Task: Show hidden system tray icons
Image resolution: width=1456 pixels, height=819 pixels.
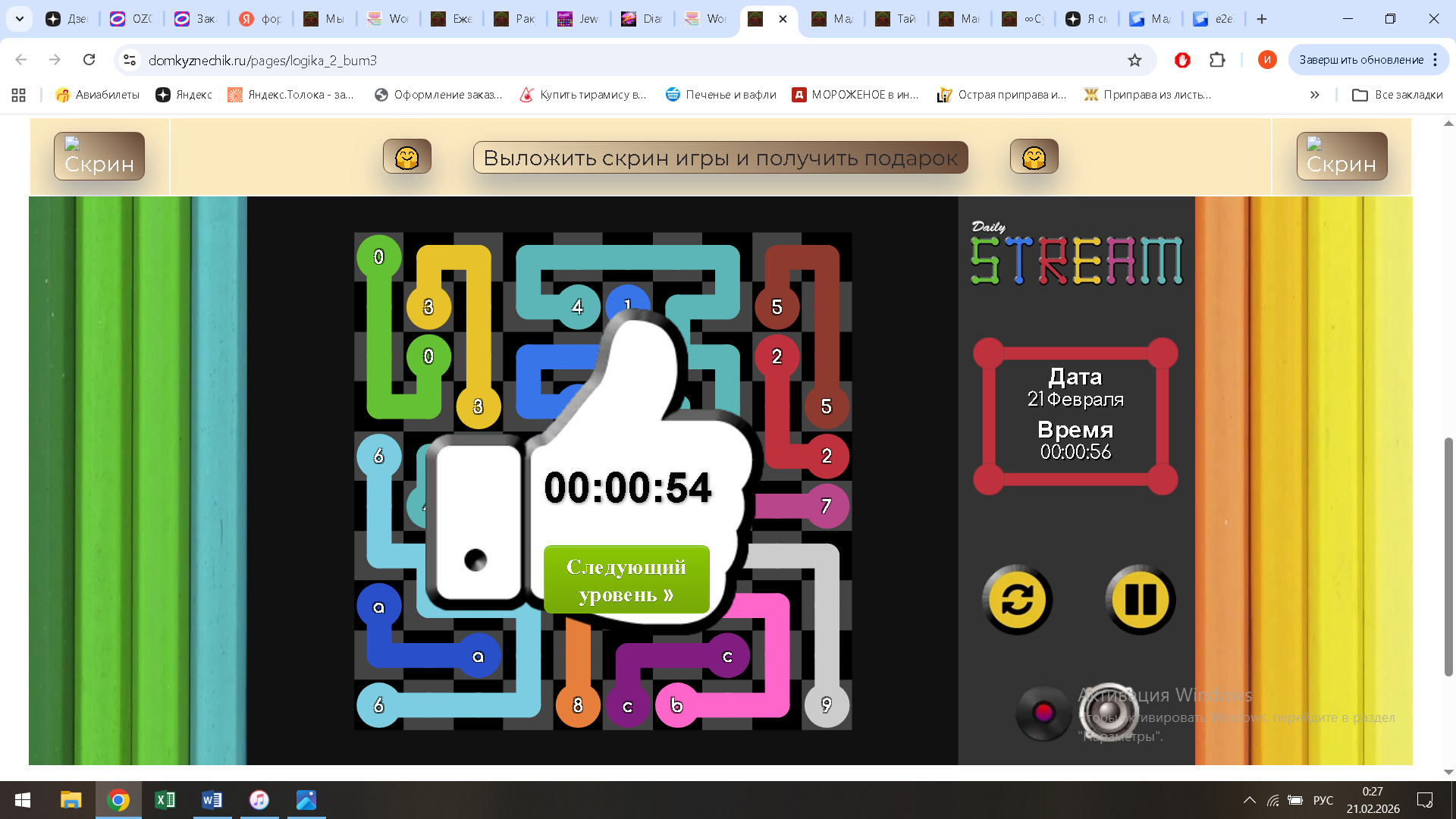Action: 1249,800
